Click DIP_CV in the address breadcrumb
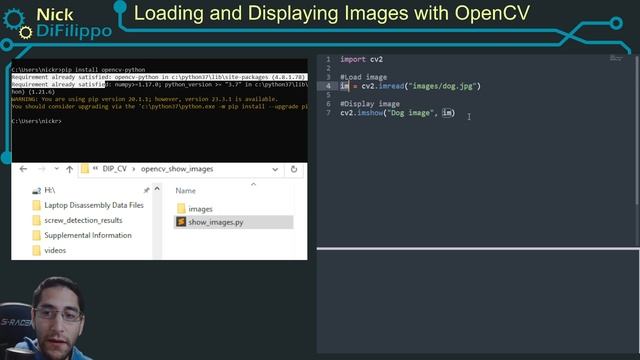Viewport: 640px width, 360px height. click(114, 169)
